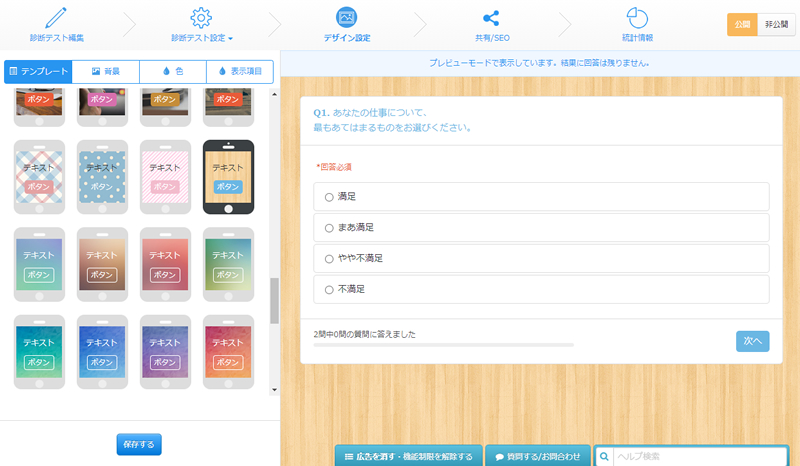Pick the 不満足 radio option
800x466 pixels.
[x=329, y=289]
